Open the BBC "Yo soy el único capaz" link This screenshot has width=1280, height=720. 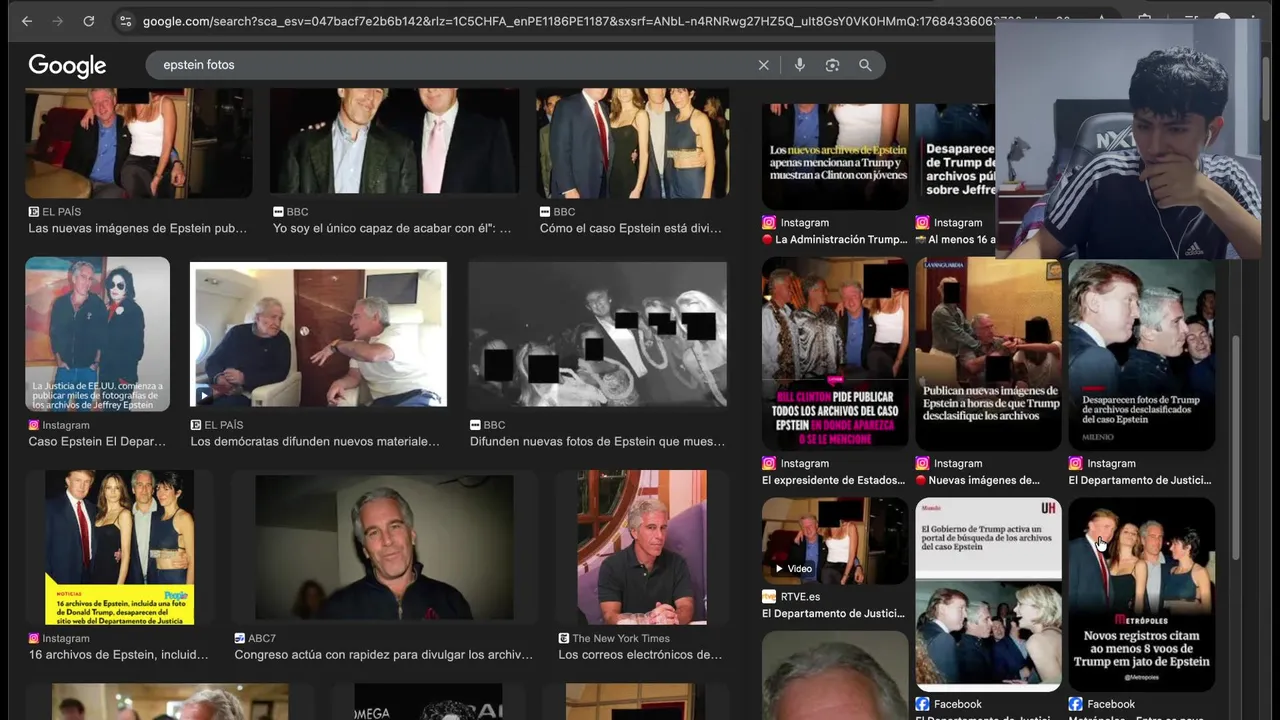(392, 228)
